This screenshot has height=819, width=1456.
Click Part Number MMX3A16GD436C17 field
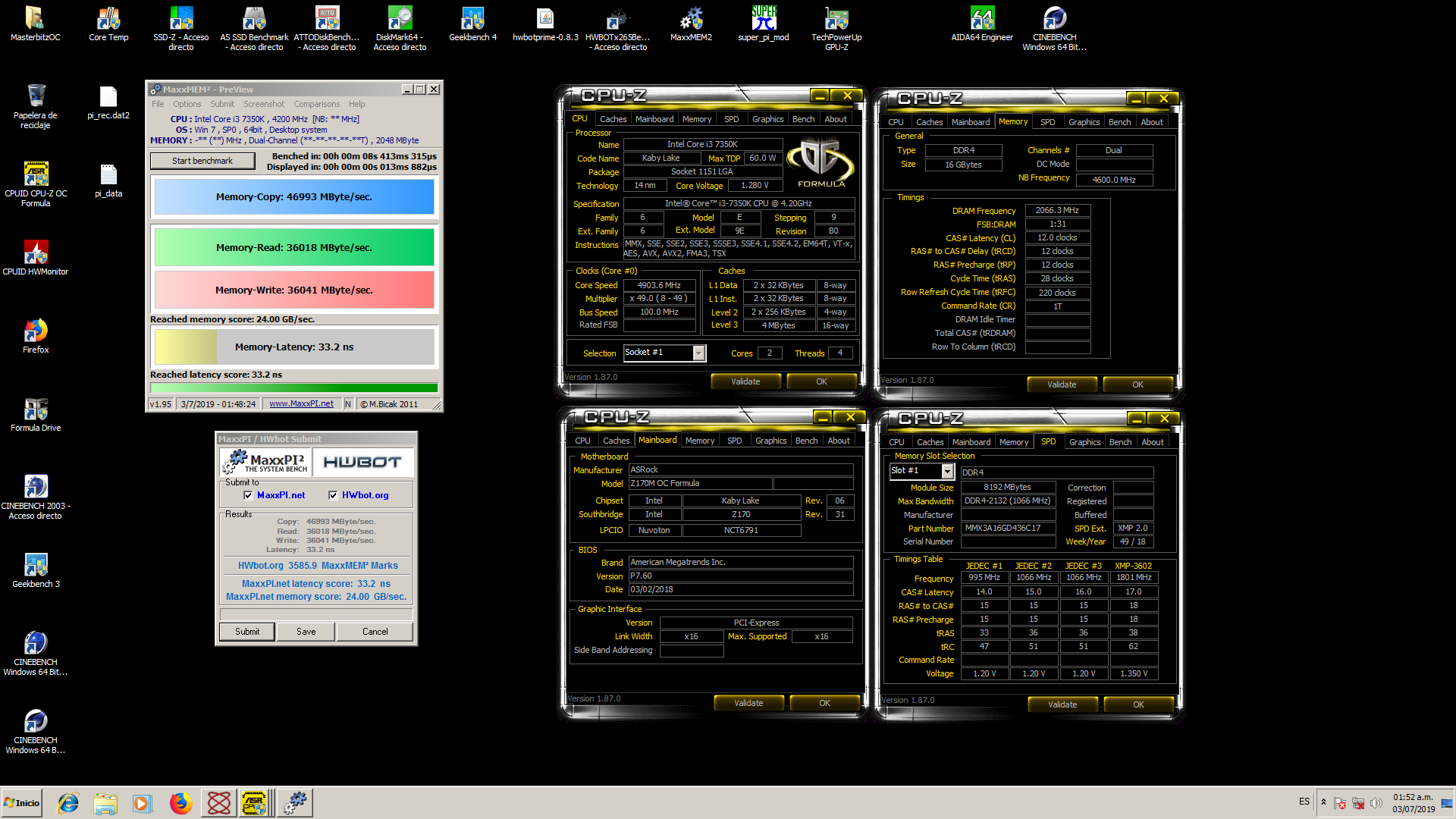tap(1008, 529)
